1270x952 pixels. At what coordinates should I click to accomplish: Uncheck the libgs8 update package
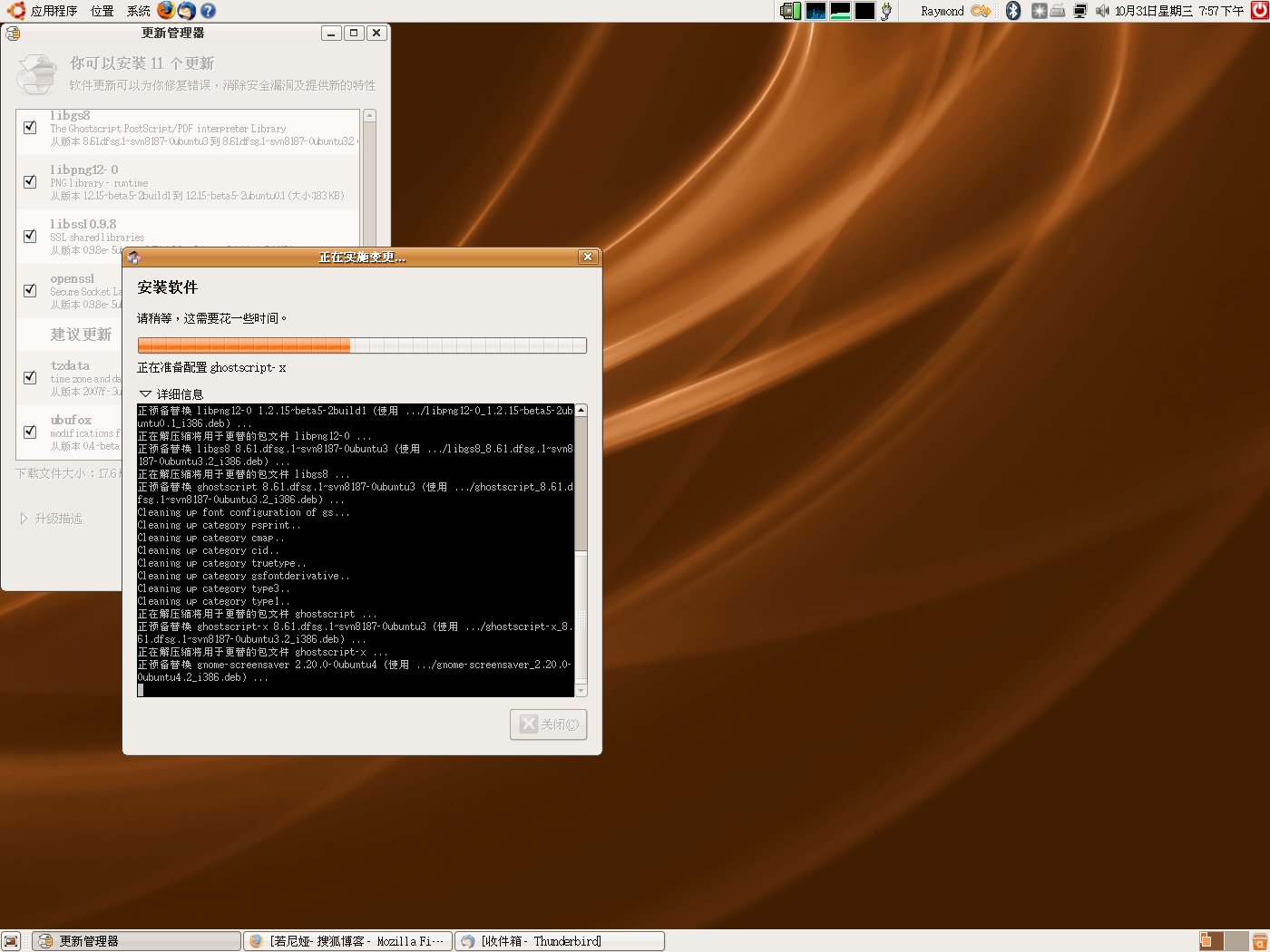tap(30, 126)
